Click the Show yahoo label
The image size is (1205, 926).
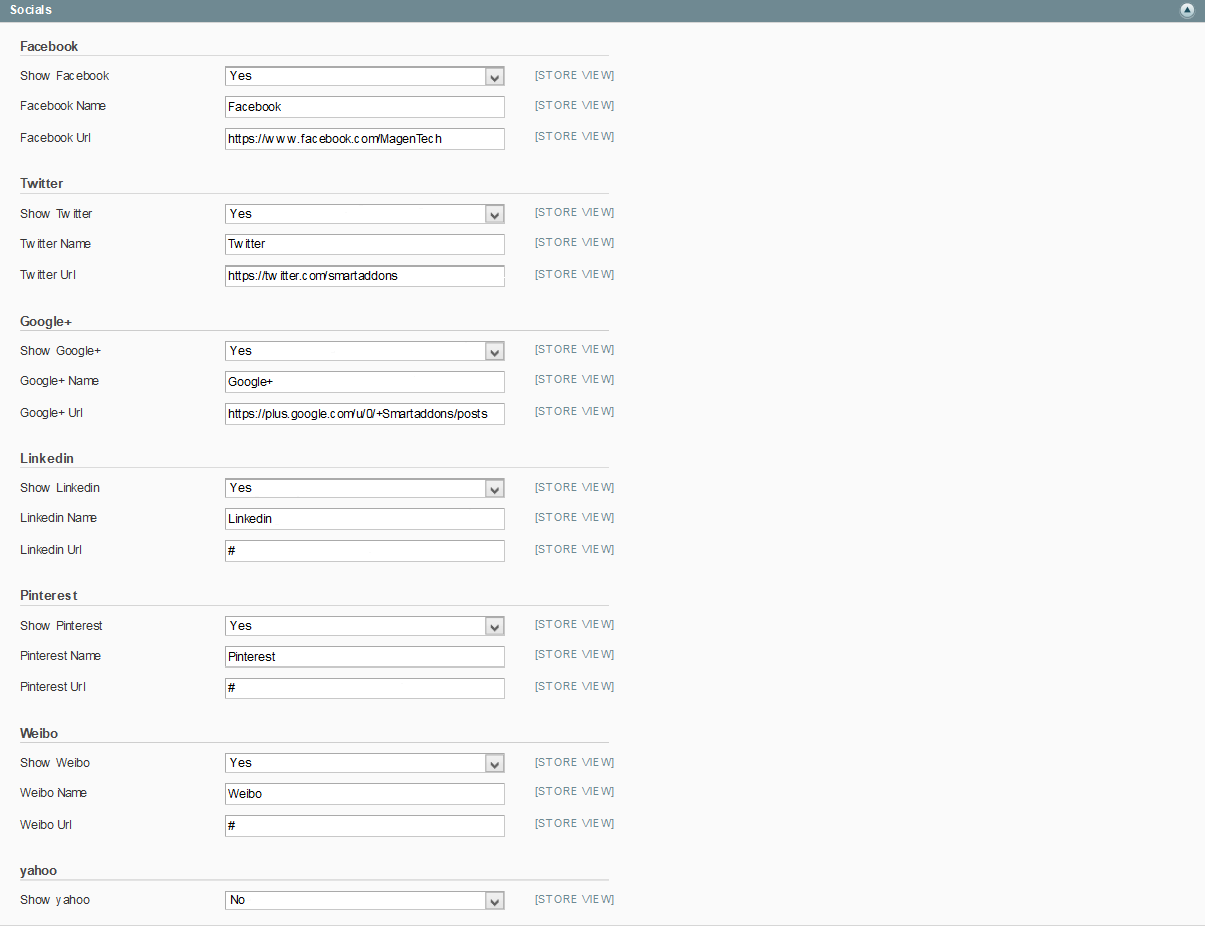coord(55,900)
